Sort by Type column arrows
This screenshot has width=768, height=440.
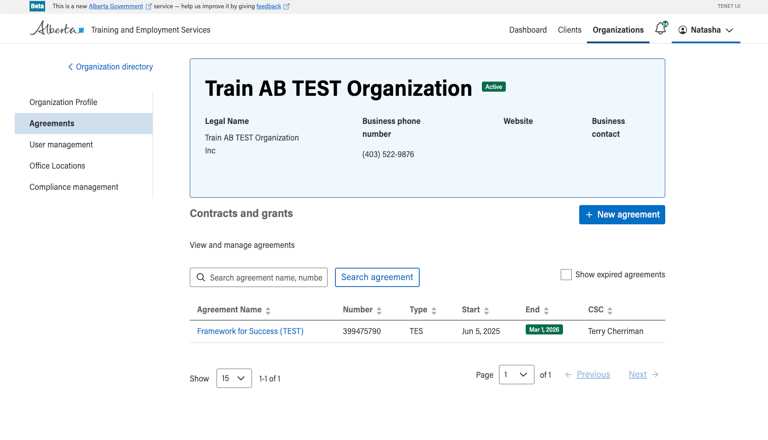tap(434, 311)
